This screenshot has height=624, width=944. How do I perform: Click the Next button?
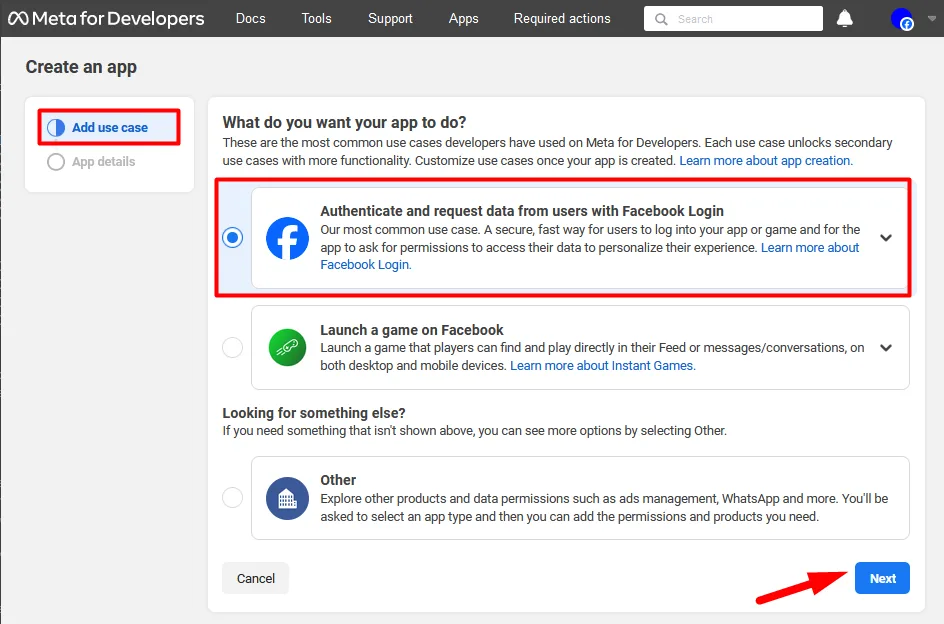(x=881, y=578)
